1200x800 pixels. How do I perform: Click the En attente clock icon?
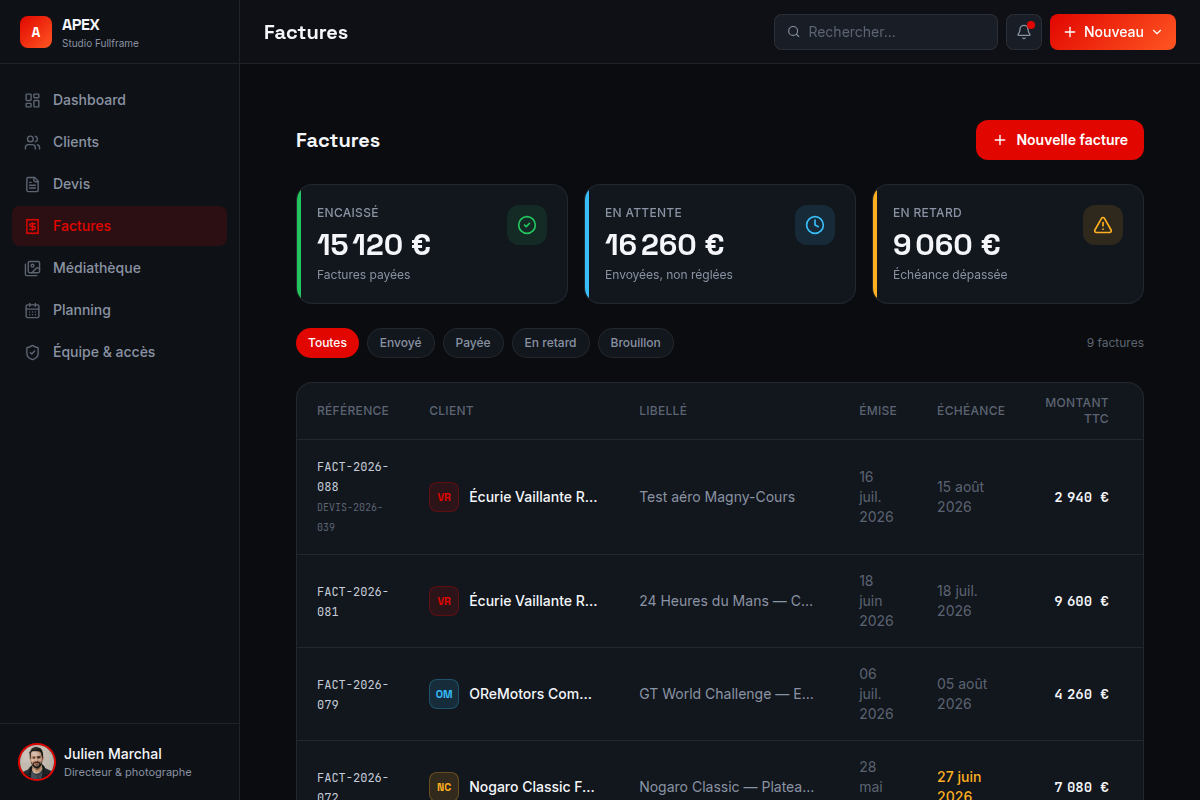(x=815, y=225)
